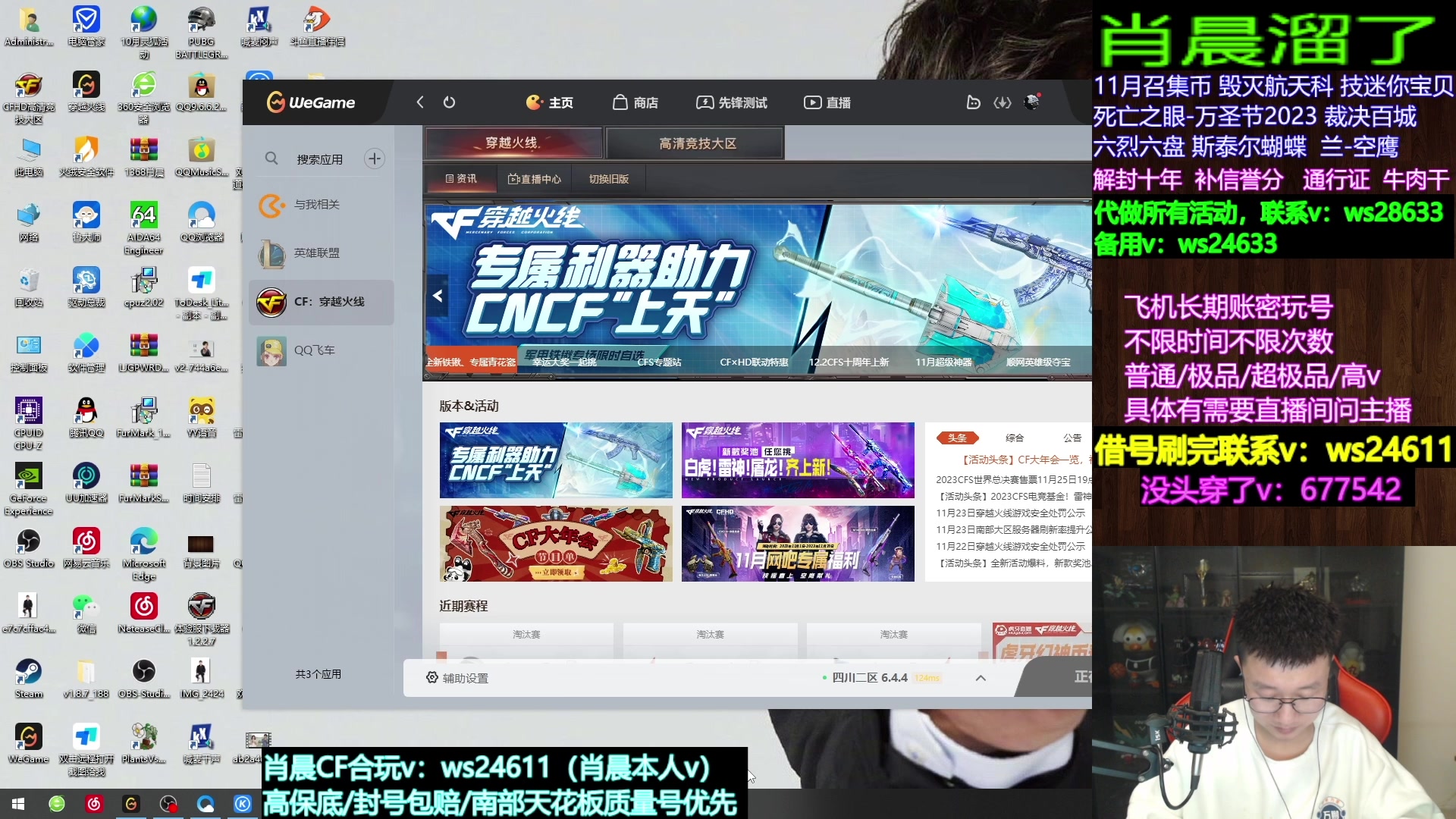Open the 11月网吧专属福利 thumbnail
This screenshot has height=819, width=1456.
point(798,544)
